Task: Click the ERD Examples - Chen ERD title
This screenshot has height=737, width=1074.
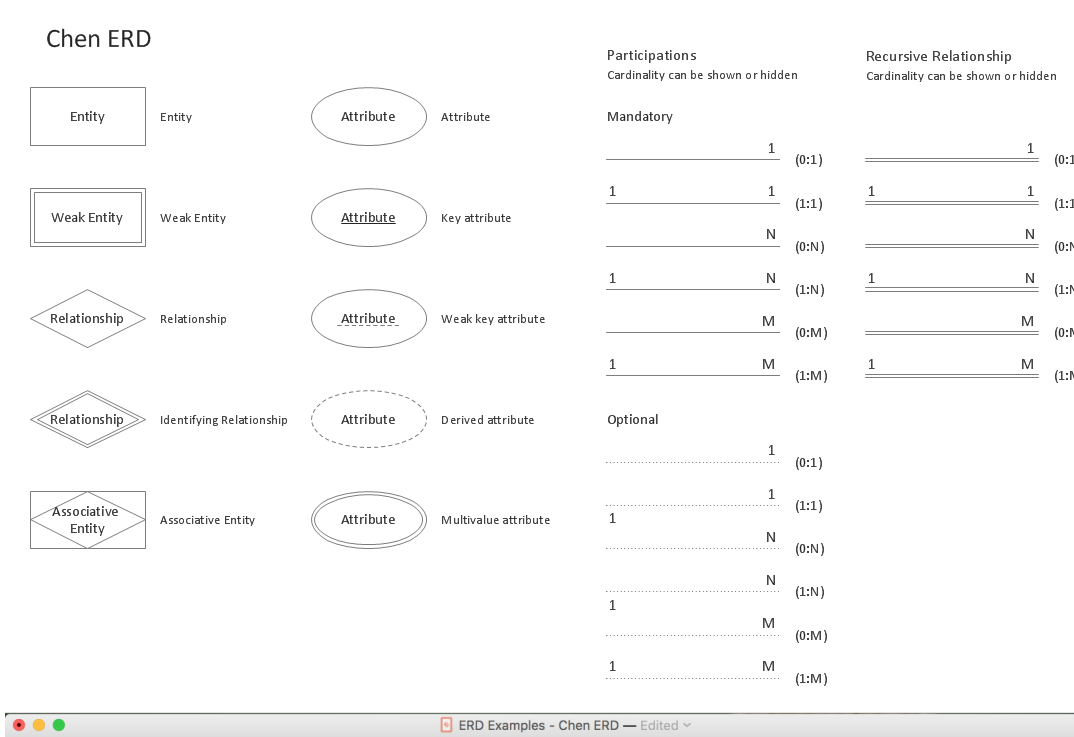Action: click(537, 724)
